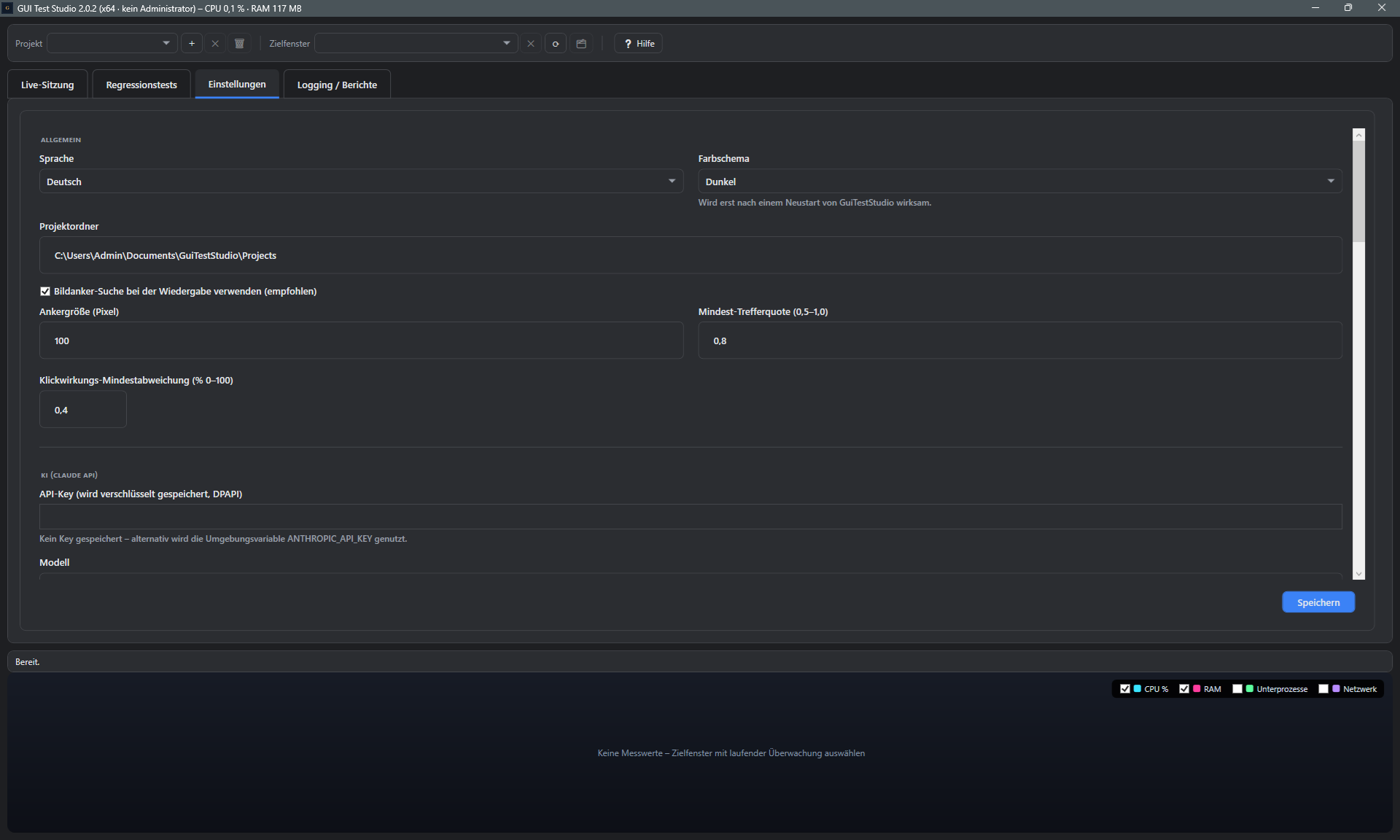Open the Farbschema dropdown showing Dunkel
This screenshot has height=840, width=1400.
point(1020,182)
